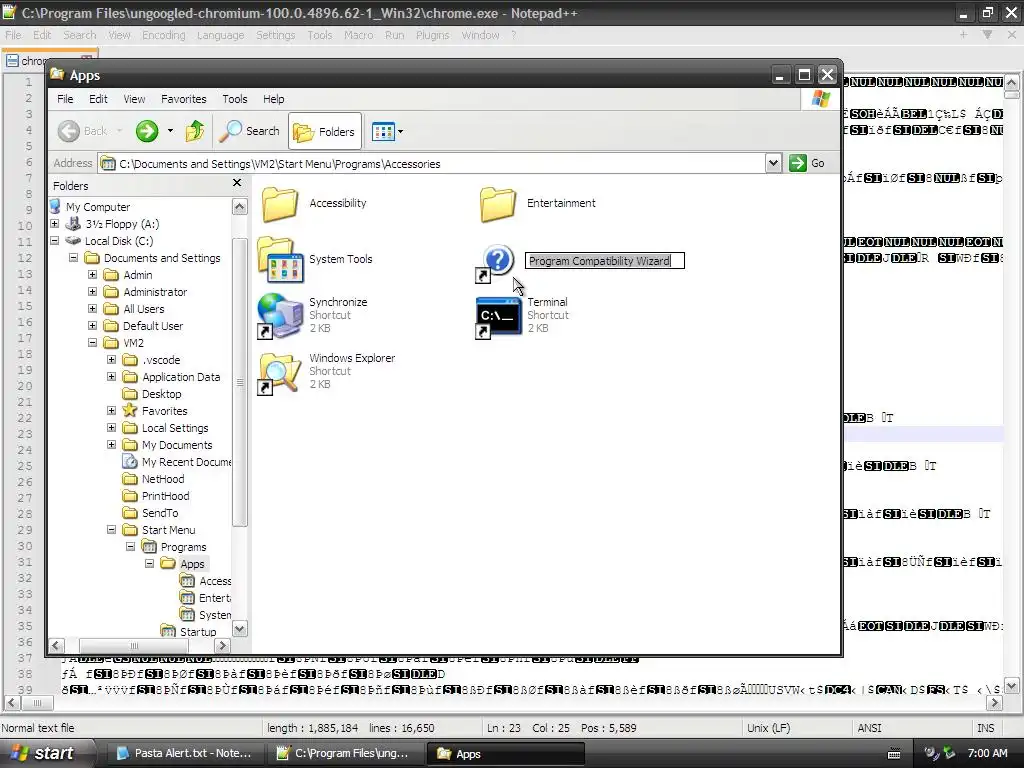Open the View menu in Apps window
The width and height of the screenshot is (1024, 768).
click(x=135, y=99)
